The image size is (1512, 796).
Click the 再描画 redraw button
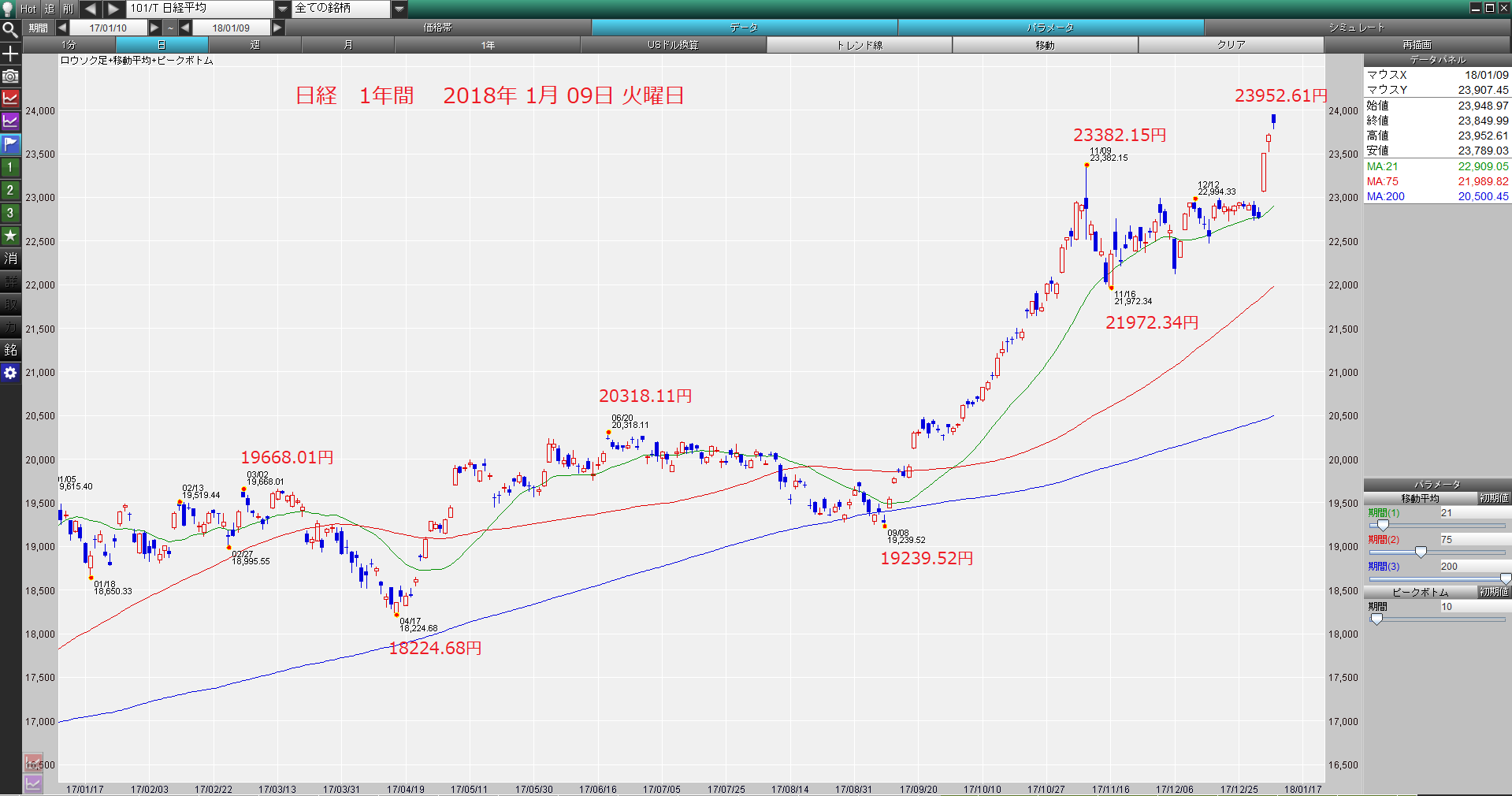(x=1417, y=45)
